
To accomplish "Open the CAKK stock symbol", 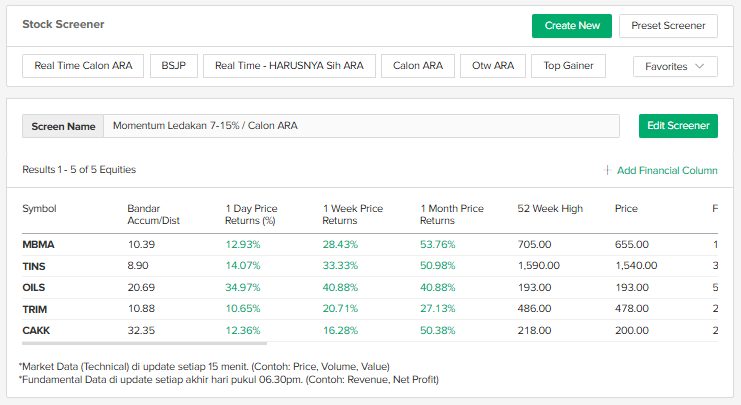I will tap(36, 330).
